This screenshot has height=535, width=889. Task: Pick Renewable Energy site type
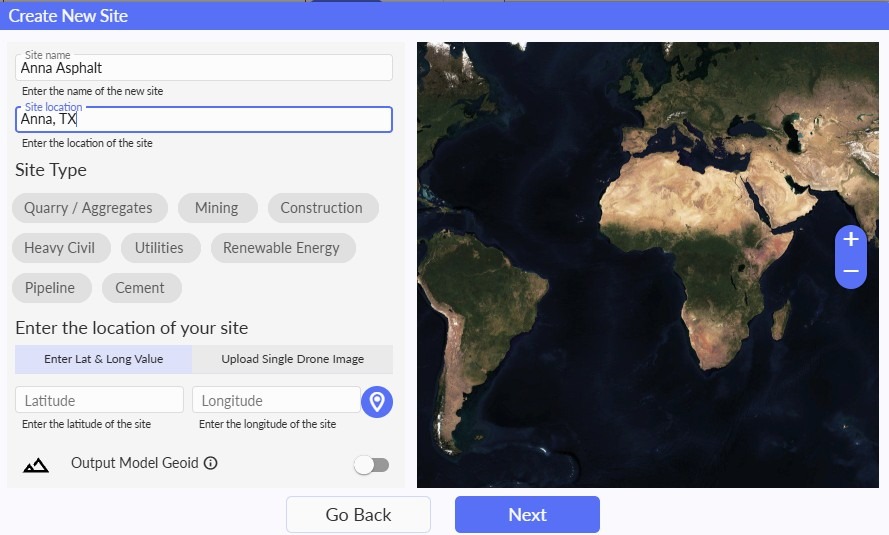coord(282,248)
